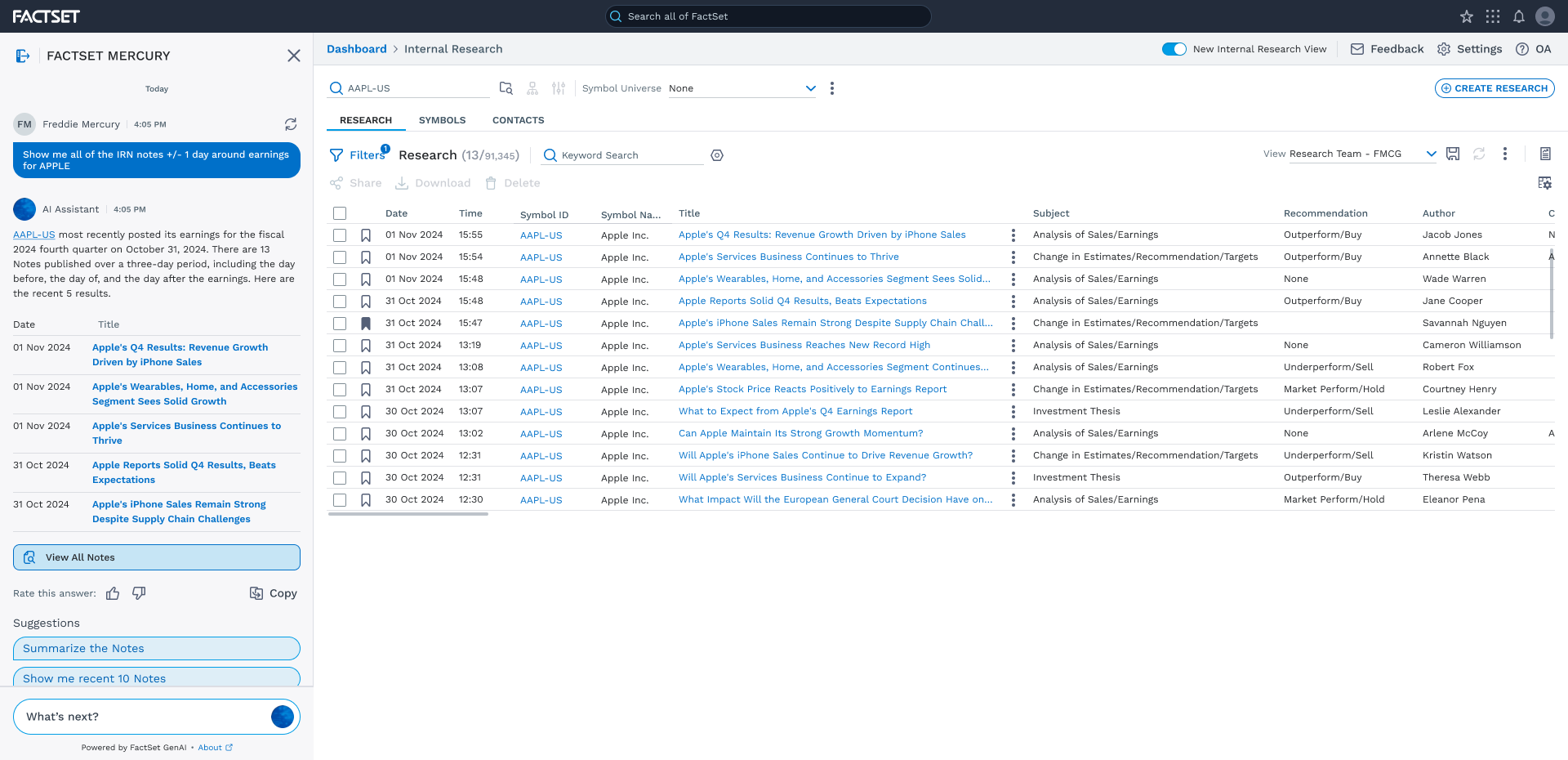Open row menu for Apple Reports Solid Q4
The width and height of the screenshot is (1568, 760).
tap(1013, 302)
